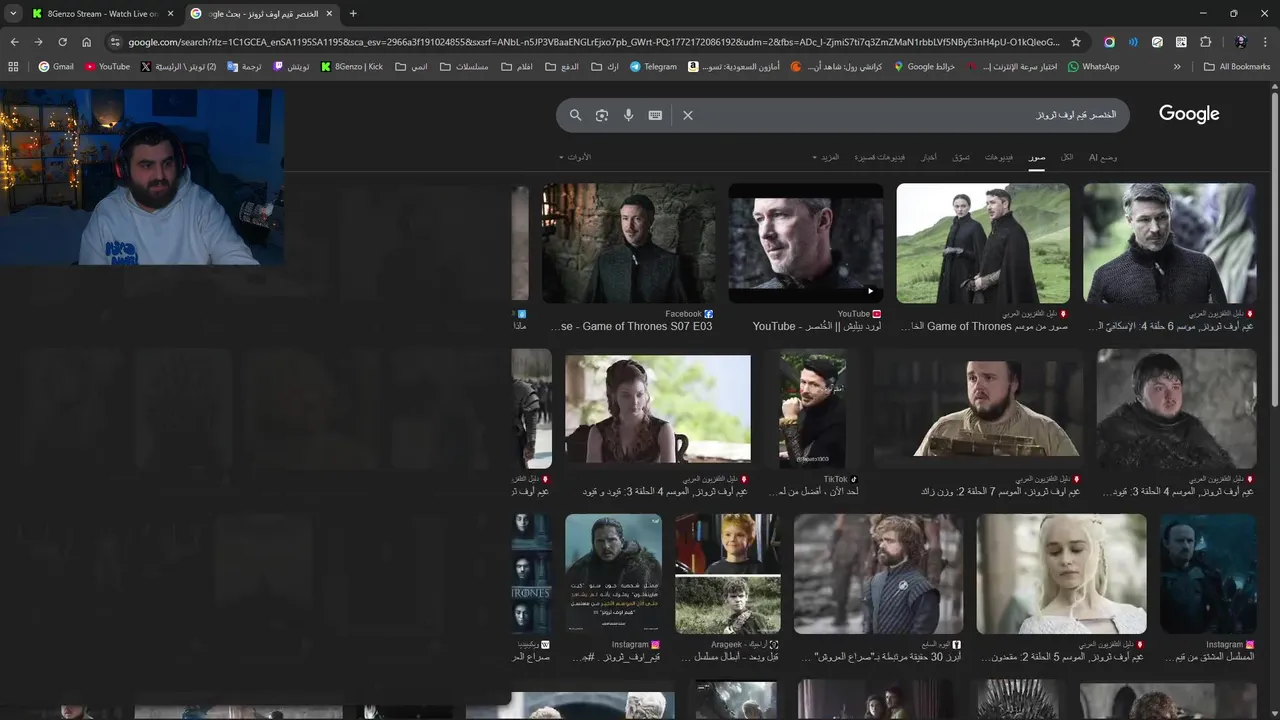Open the Amazon السعودية bookmark

(734, 67)
